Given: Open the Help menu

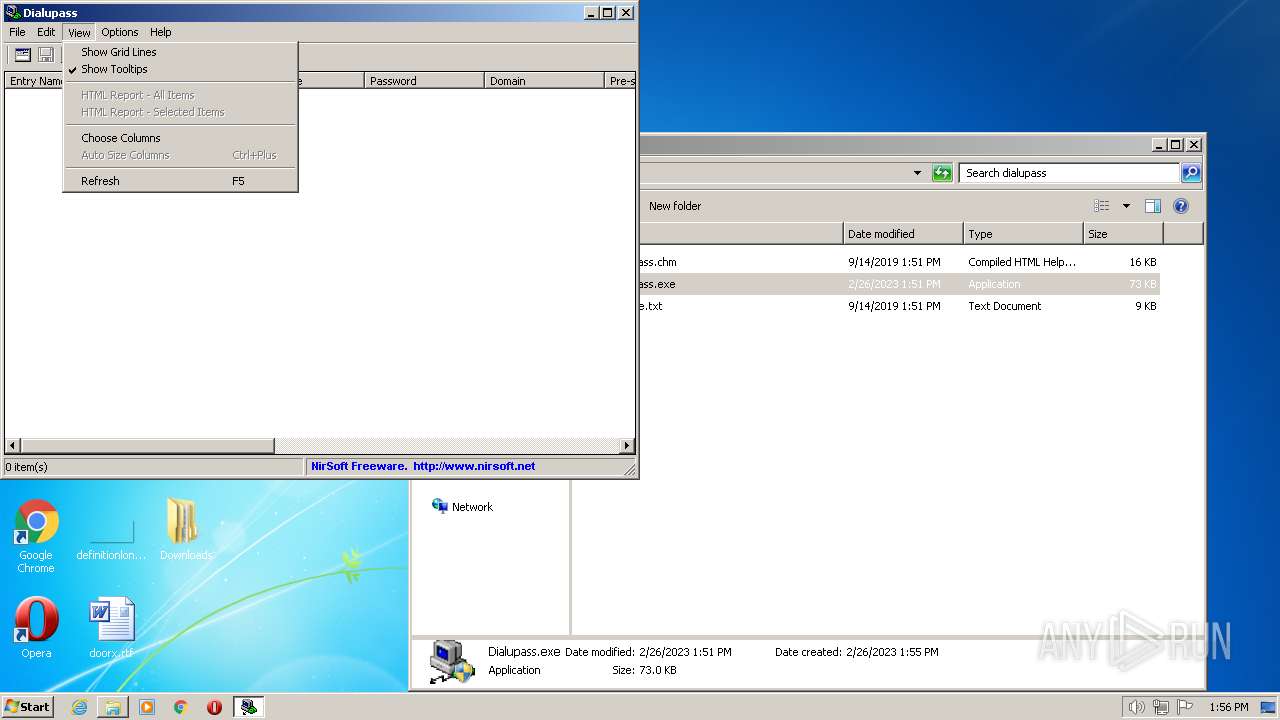Looking at the screenshot, I should point(161,32).
